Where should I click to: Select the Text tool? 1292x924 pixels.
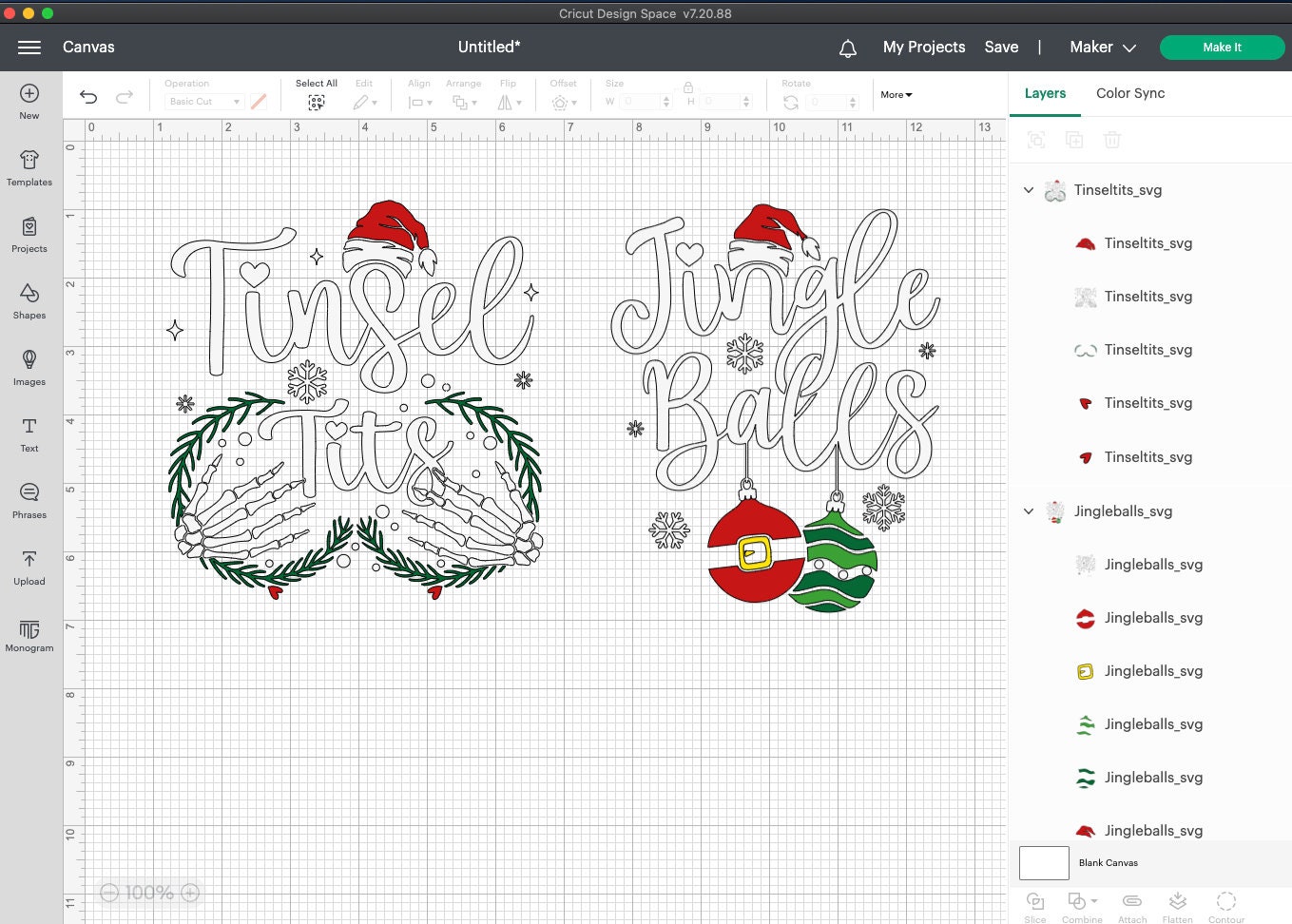(29, 434)
